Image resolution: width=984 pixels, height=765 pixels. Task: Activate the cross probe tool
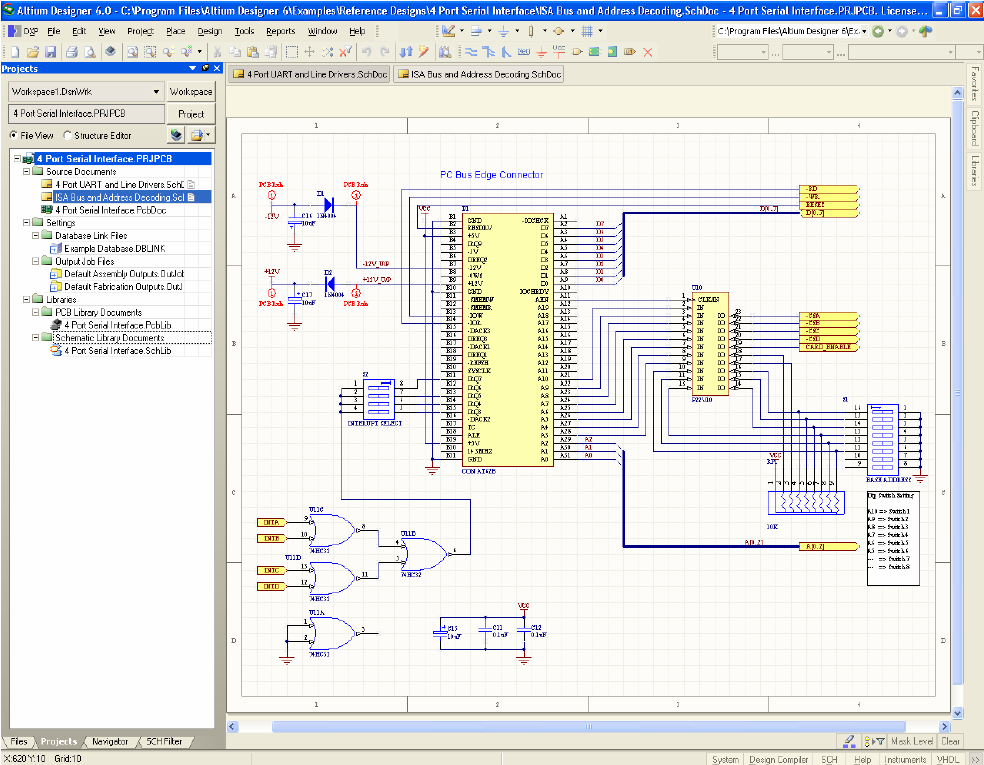click(424, 52)
